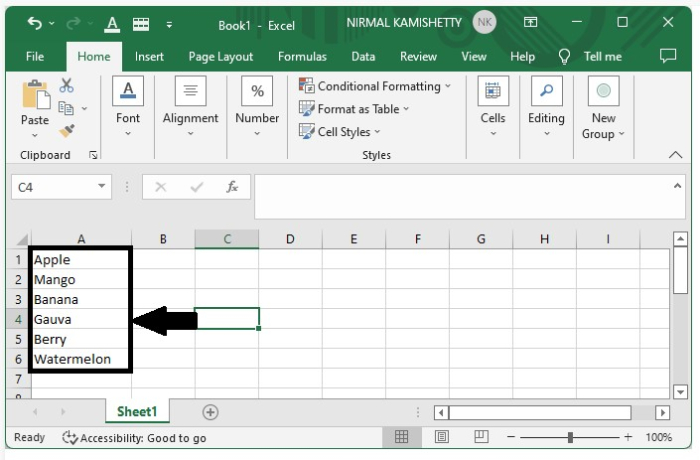Expand the formula bar with the caret
Viewport: 700px width, 460px height.
677,186
